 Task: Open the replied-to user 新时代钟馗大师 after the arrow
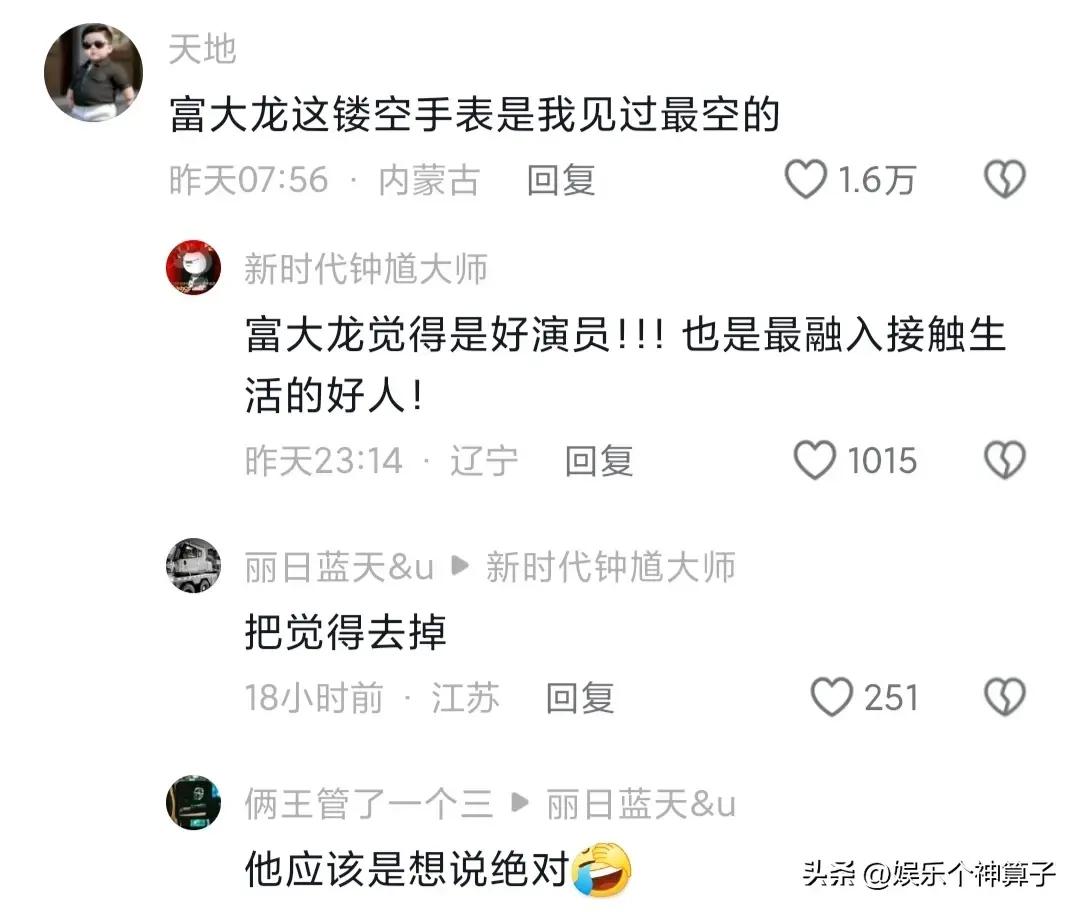coord(611,568)
